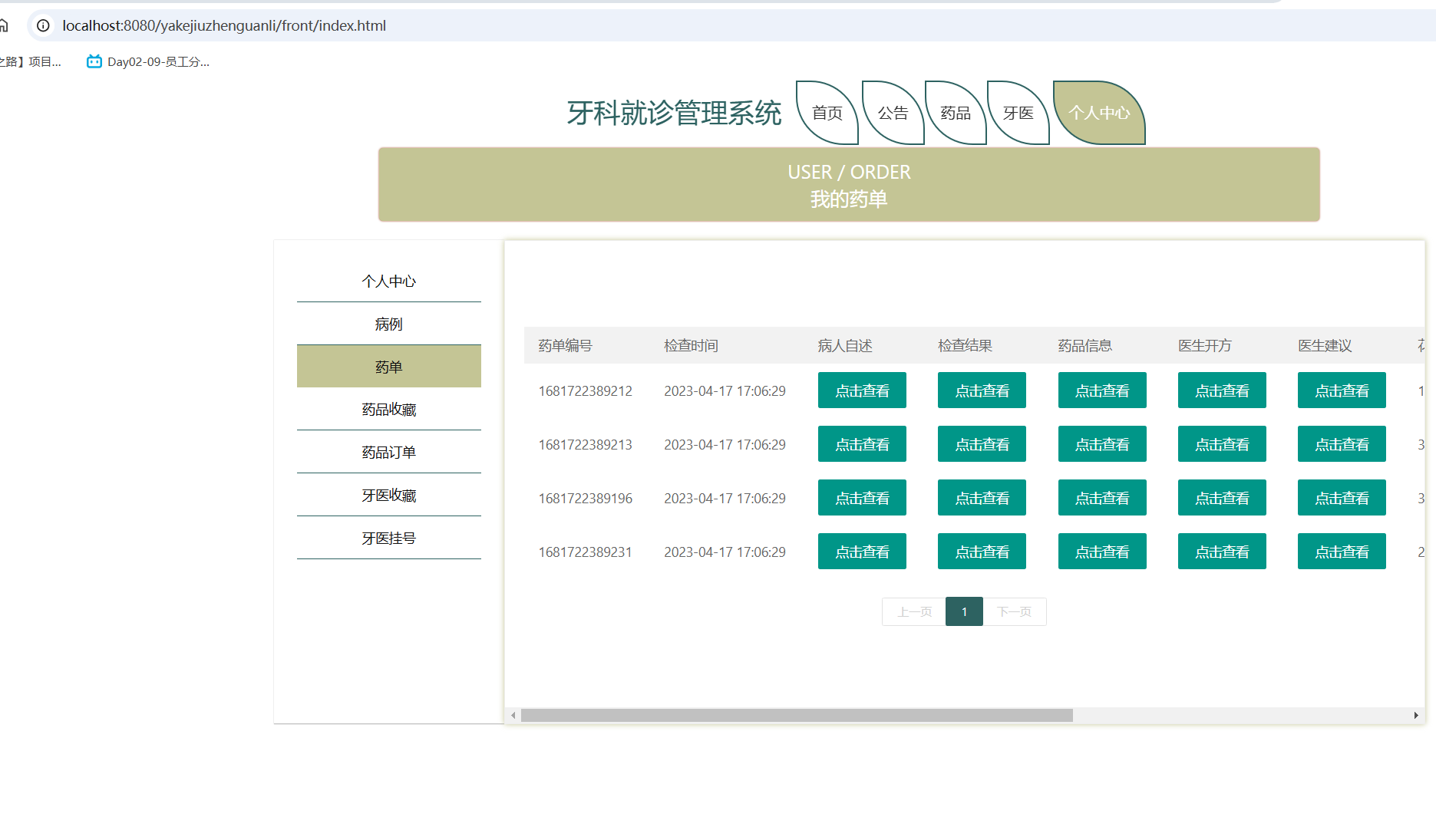Click the 我的药单 banner heading

849,199
